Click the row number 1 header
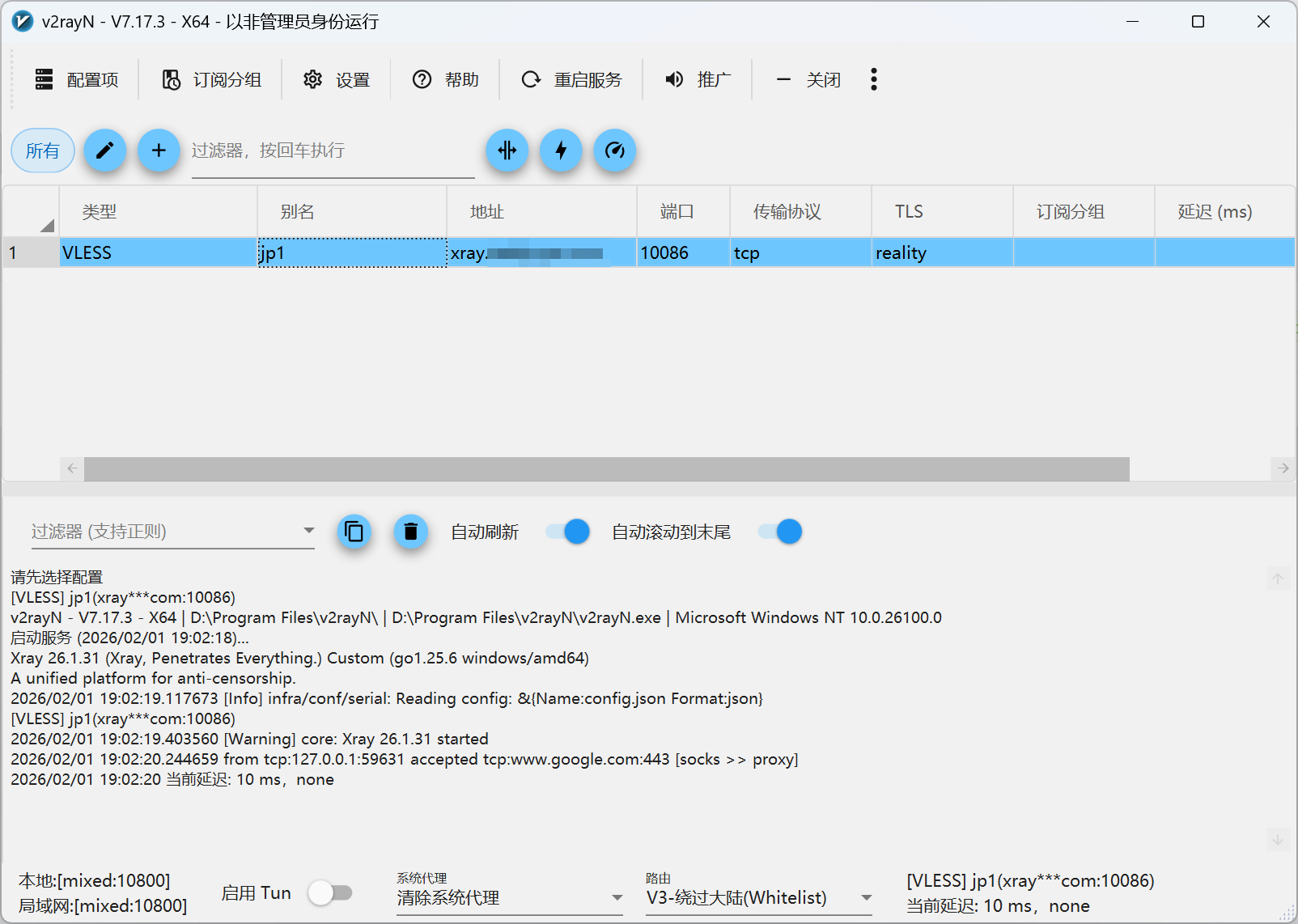 tap(32, 252)
